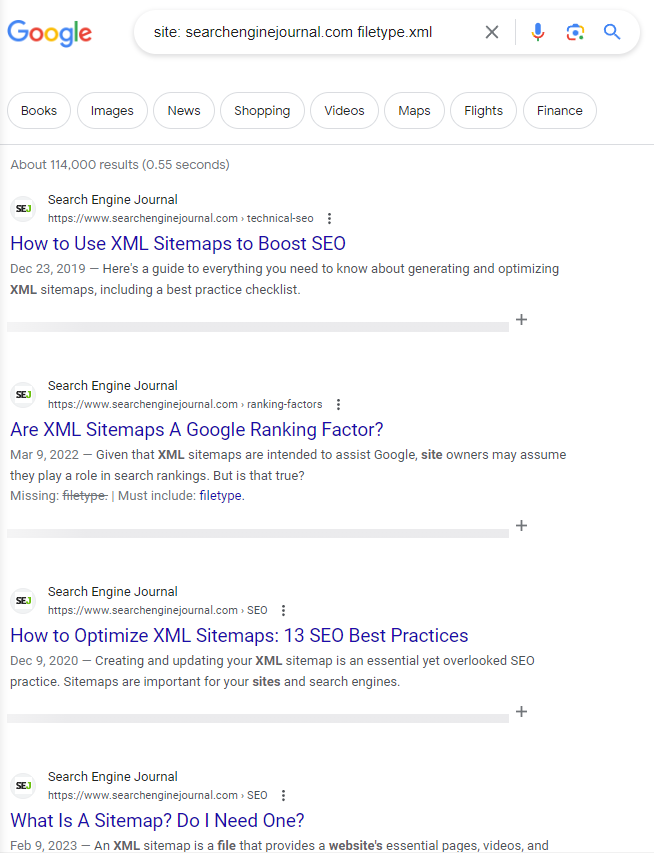Screen dimensions: 654x853
Task: Expand plus under Boost SEO result
Action: coord(521,320)
